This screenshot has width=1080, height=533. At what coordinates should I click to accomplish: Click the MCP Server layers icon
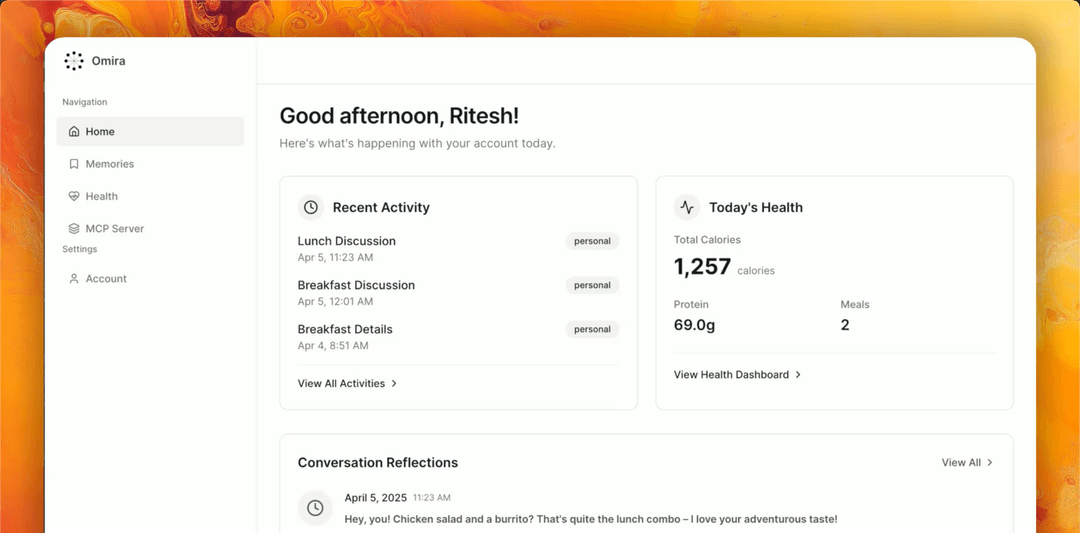pos(74,229)
